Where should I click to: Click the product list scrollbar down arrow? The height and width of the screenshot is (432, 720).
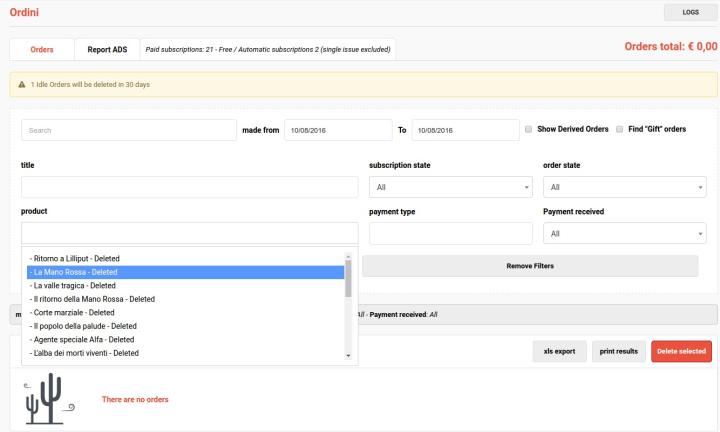[349, 355]
